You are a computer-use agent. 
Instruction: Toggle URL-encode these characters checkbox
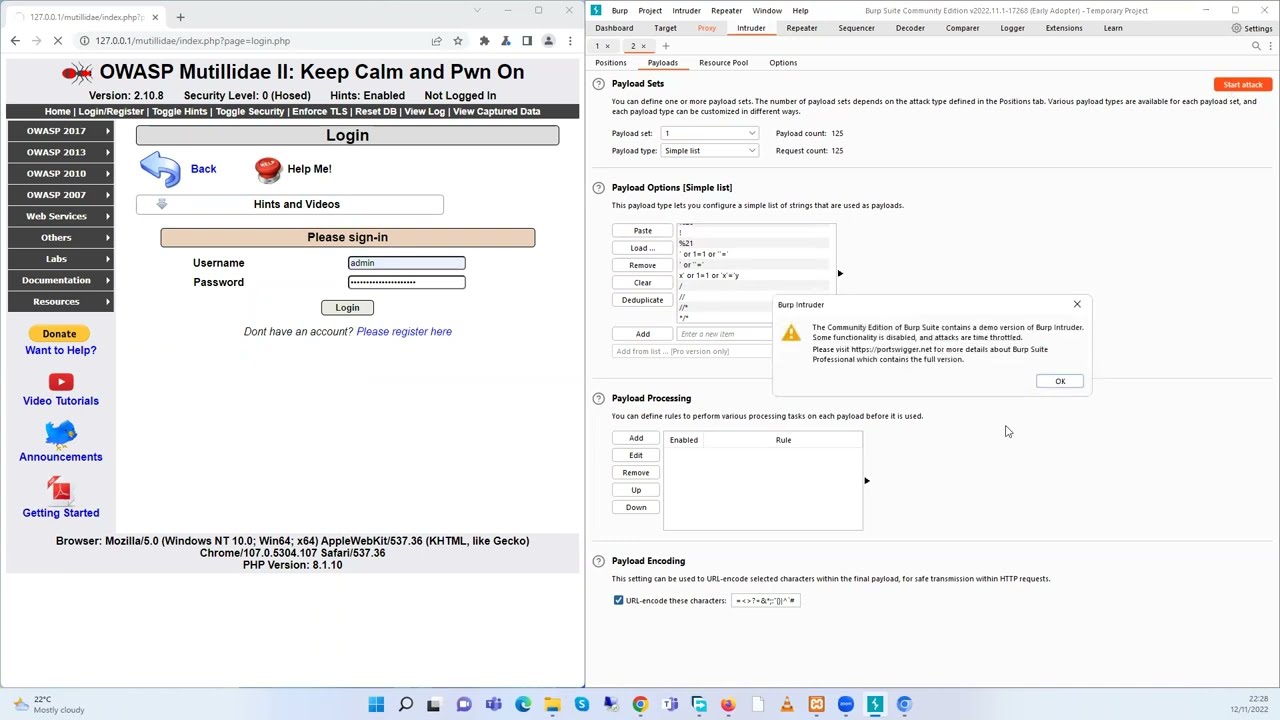tap(618, 600)
